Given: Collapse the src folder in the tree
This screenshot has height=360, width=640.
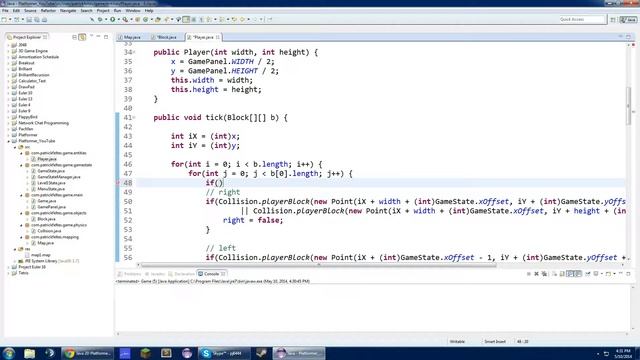Looking at the screenshot, I should click(x=15, y=147).
